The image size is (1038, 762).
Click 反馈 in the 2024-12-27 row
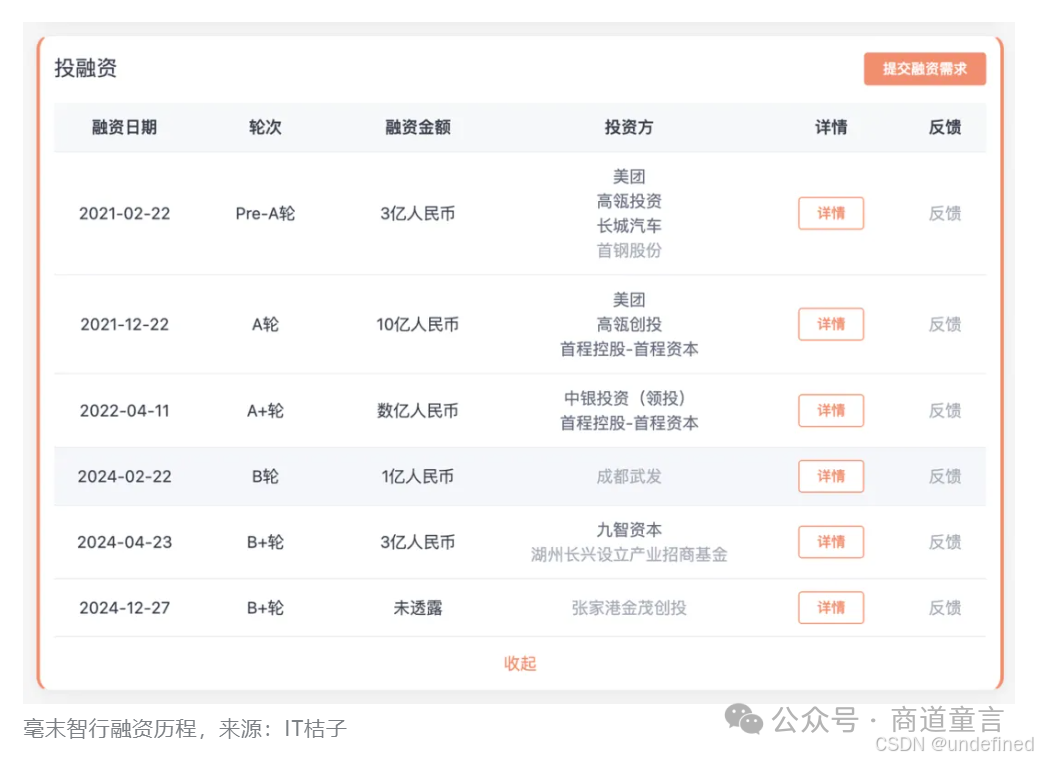point(945,607)
